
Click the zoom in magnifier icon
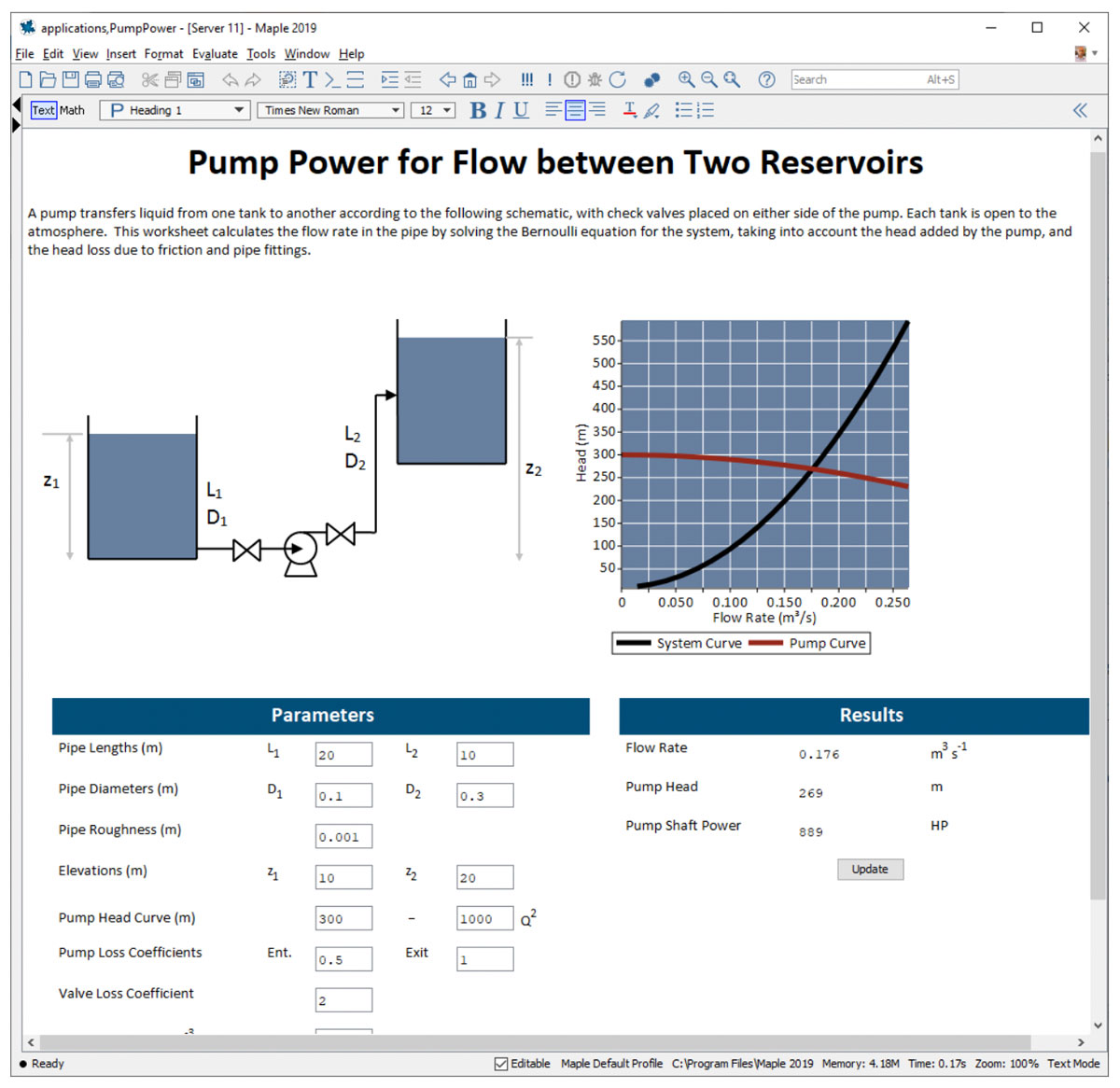(x=686, y=80)
